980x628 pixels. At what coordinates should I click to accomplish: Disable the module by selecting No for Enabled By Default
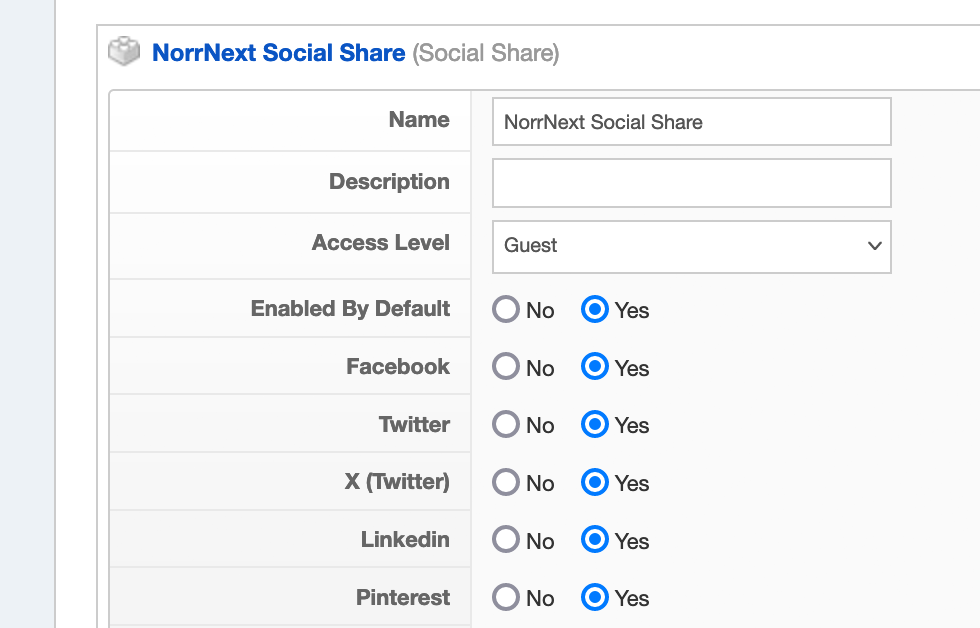(x=505, y=310)
